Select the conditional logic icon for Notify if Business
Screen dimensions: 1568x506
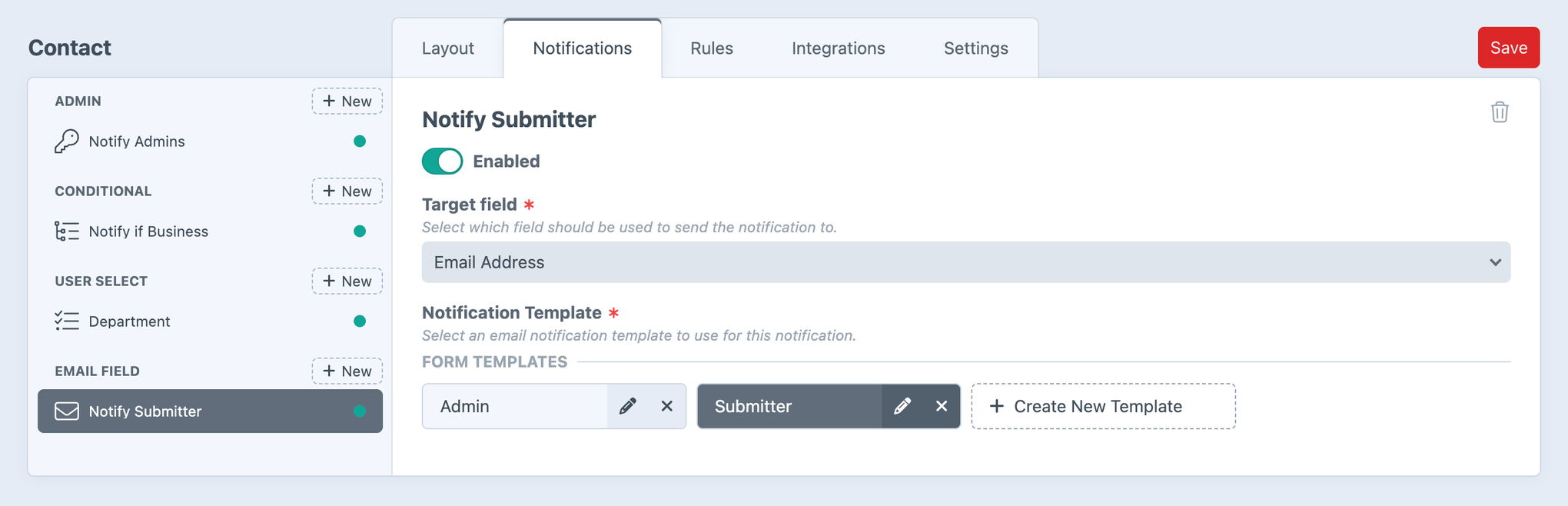click(67, 231)
